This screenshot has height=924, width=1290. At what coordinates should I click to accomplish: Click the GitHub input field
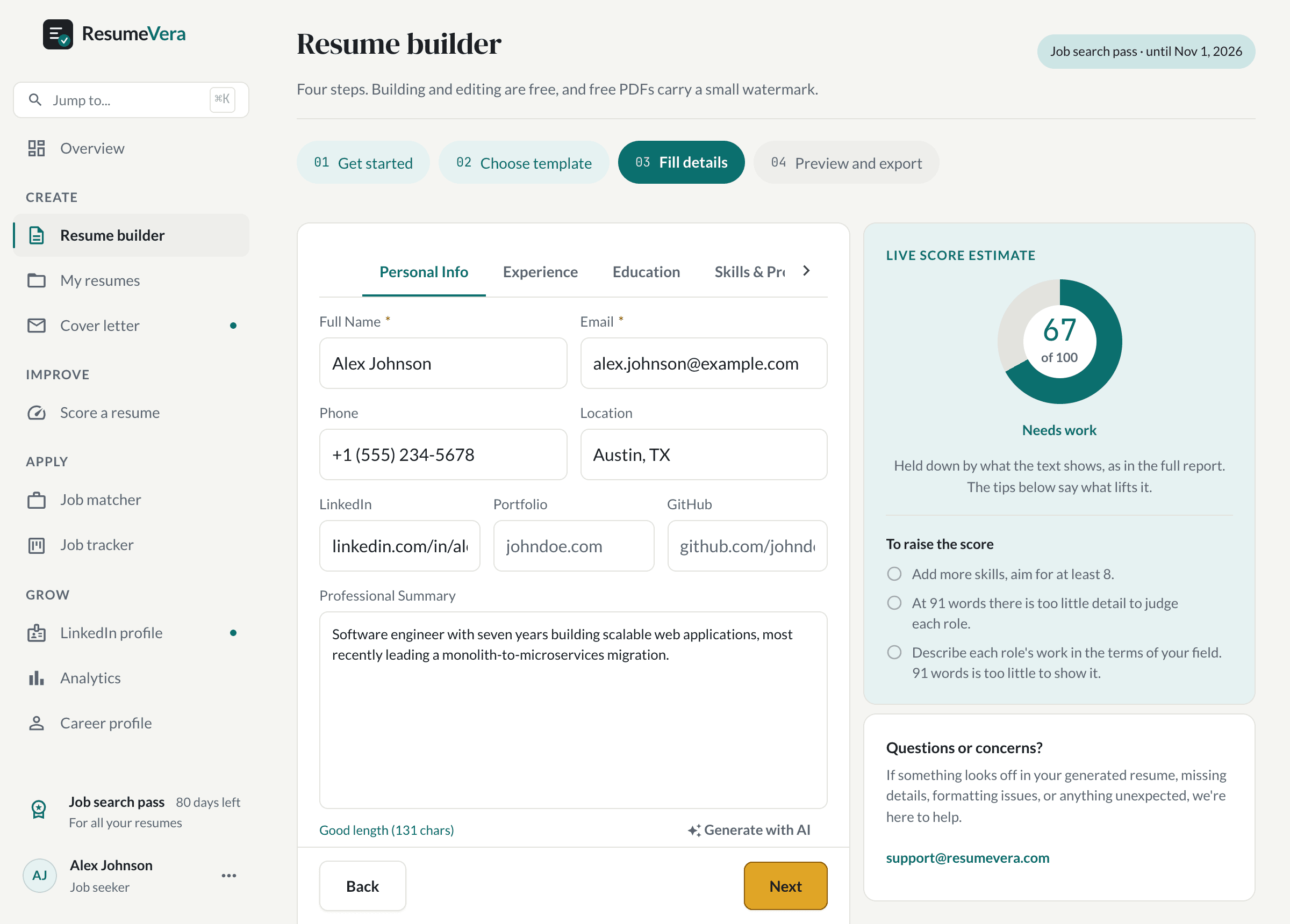747,546
